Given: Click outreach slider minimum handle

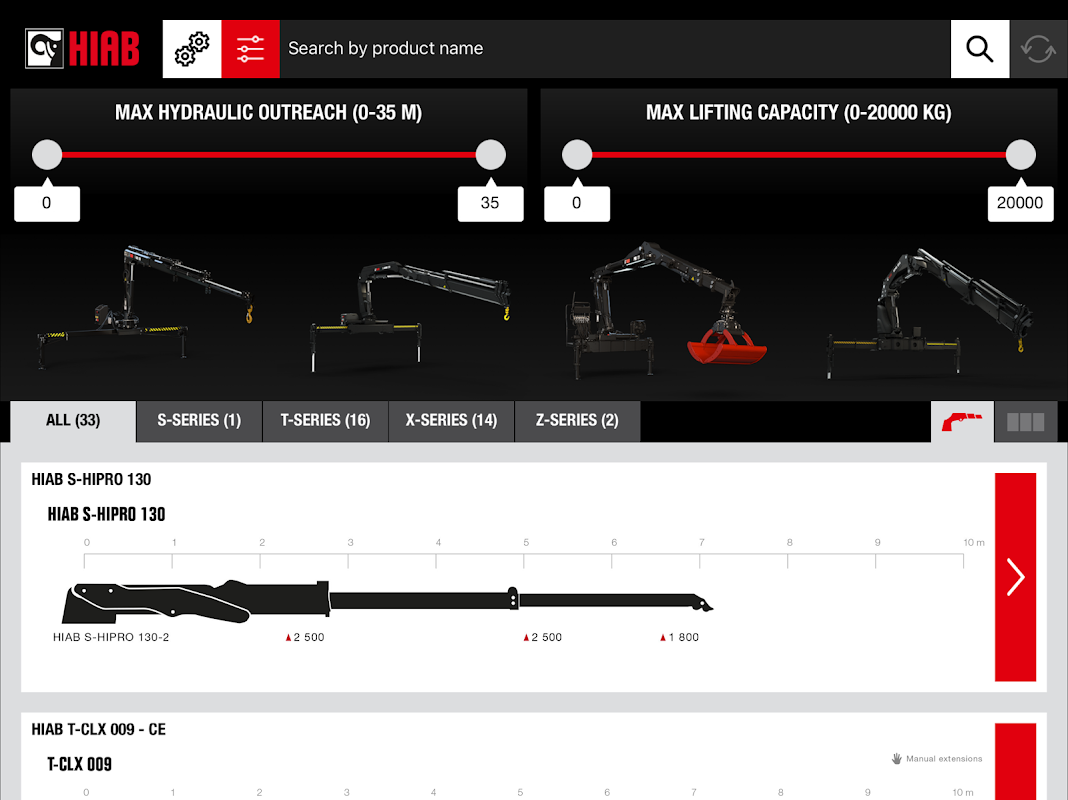Looking at the screenshot, I should (x=47, y=155).
